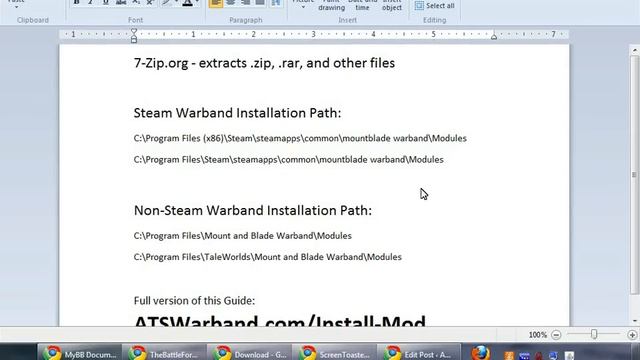Click the Select all button
Image resolution: width=640 pixels, height=360 pixels.
pos(435,6)
